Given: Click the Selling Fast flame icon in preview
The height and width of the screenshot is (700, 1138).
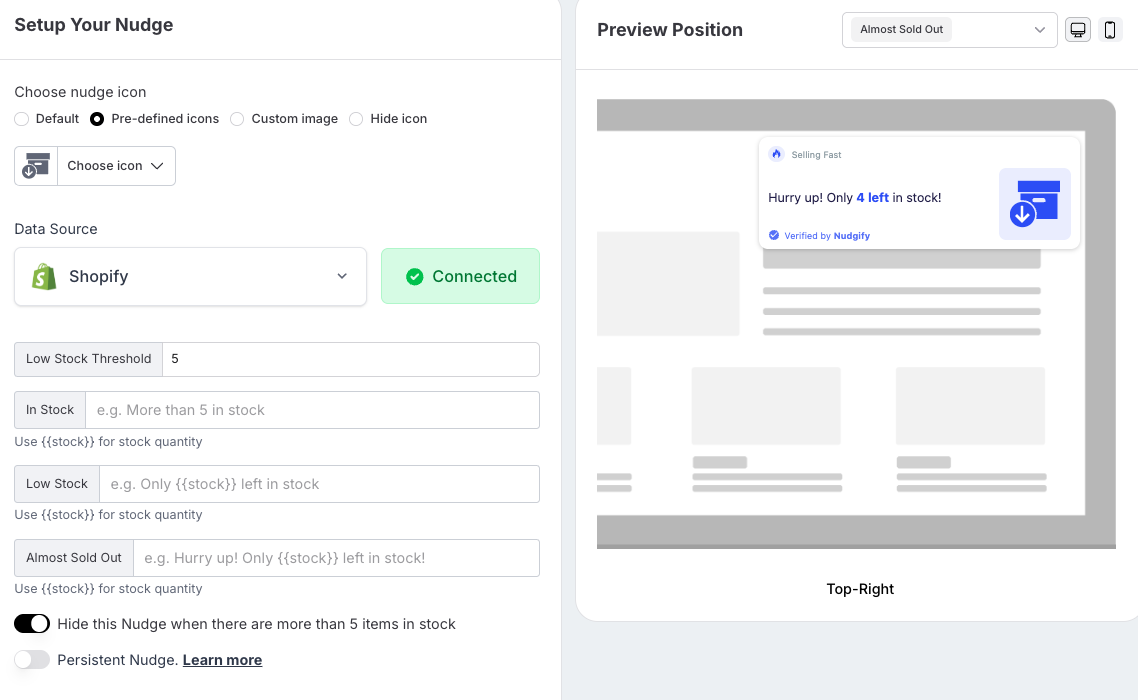Looking at the screenshot, I should tap(777, 154).
